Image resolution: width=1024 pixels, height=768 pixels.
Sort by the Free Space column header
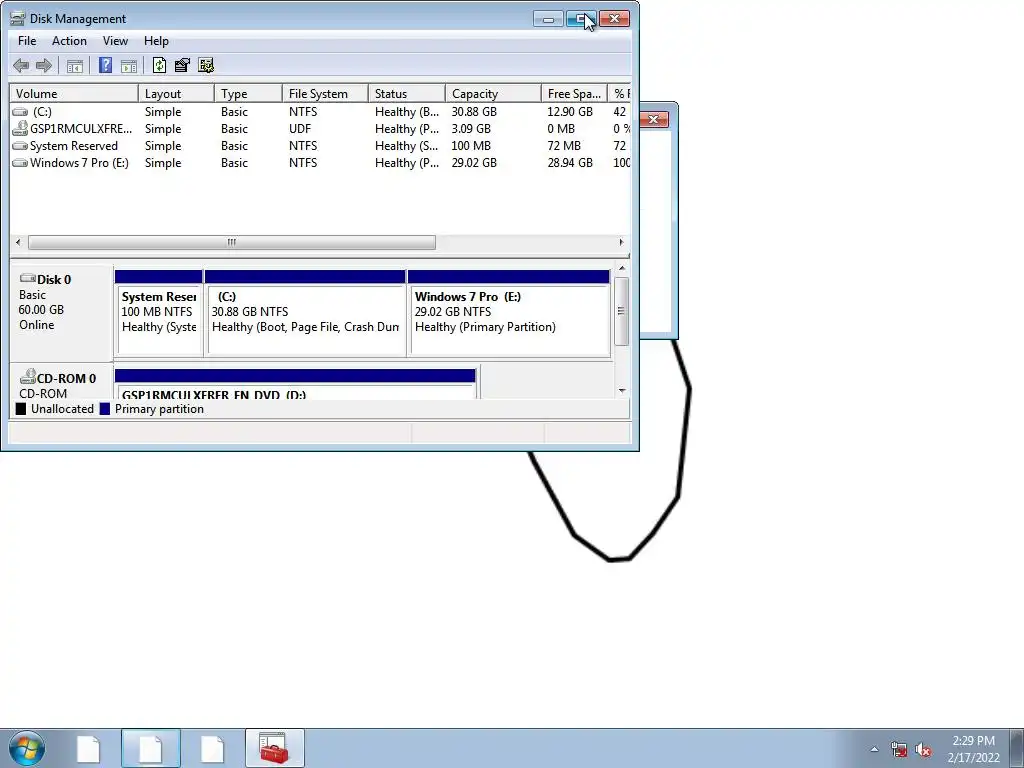(x=574, y=93)
